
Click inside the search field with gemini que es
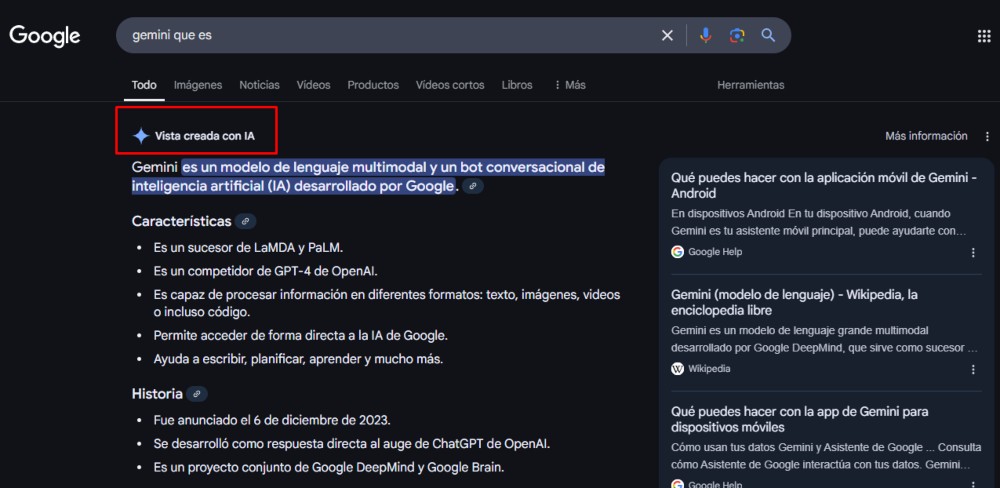pos(390,36)
